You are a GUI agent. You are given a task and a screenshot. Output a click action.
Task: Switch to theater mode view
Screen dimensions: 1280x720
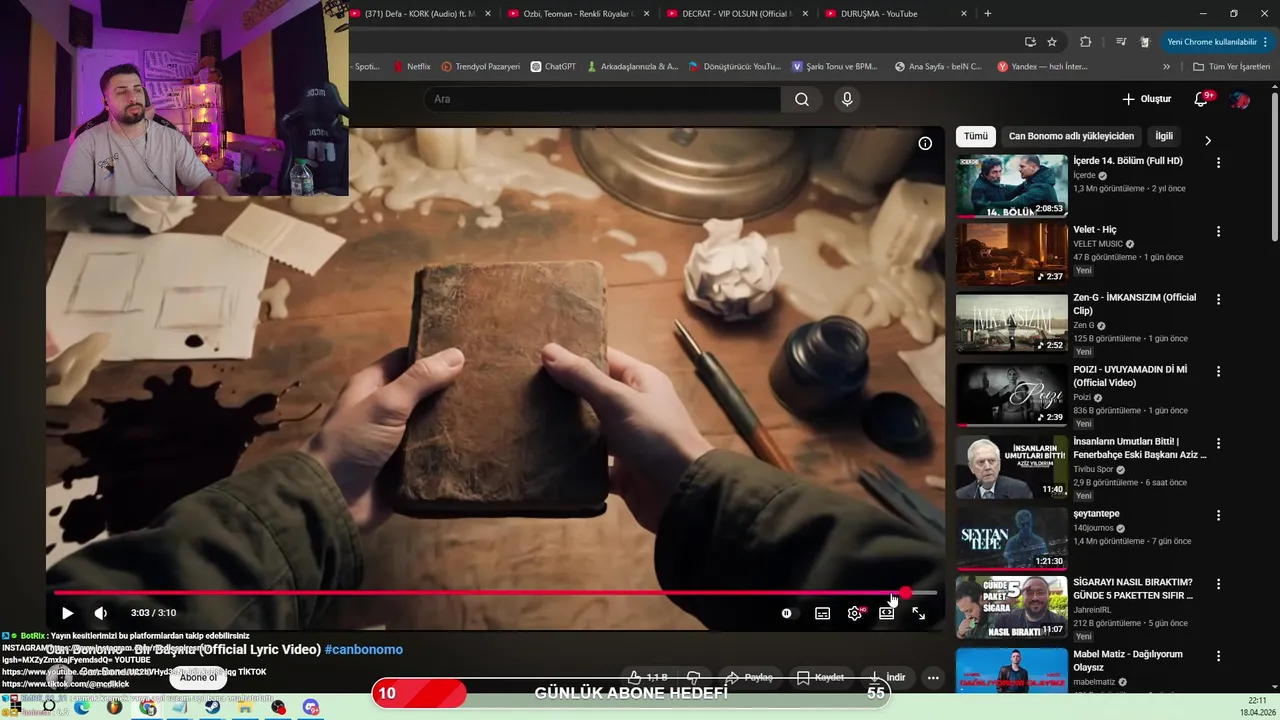(x=886, y=613)
